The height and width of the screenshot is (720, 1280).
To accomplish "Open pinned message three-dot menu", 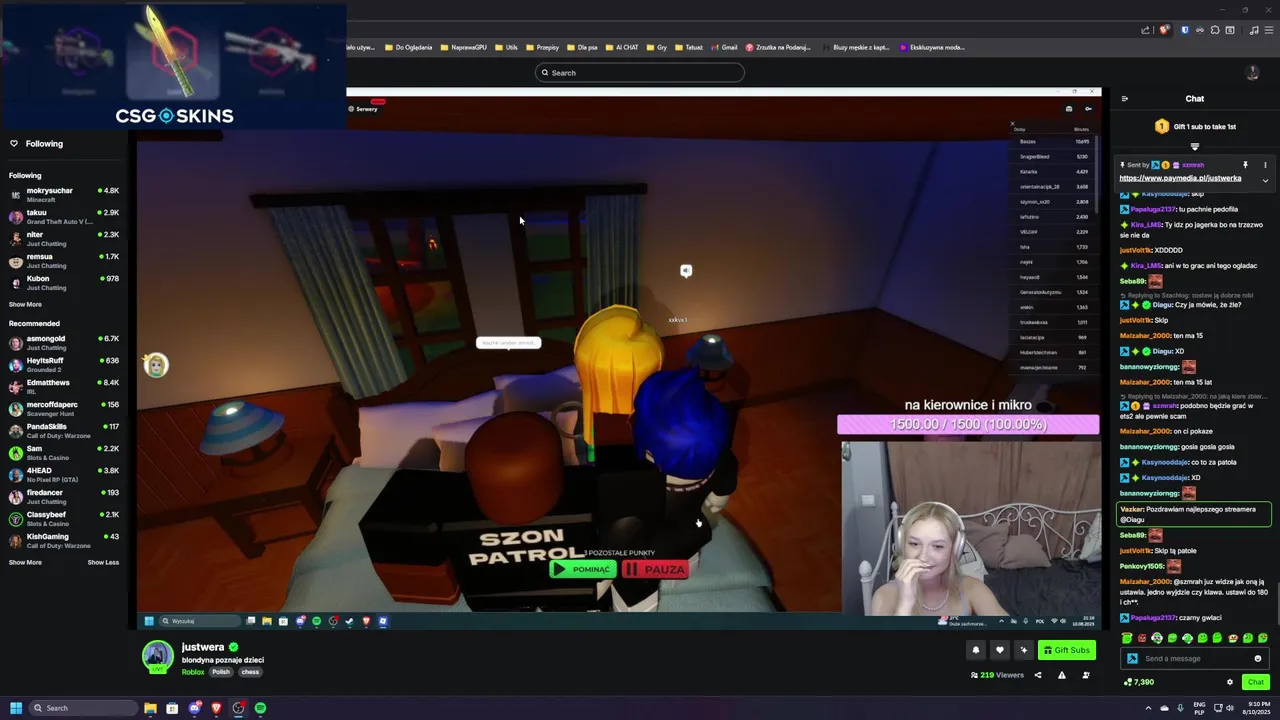I will pos(1265,165).
